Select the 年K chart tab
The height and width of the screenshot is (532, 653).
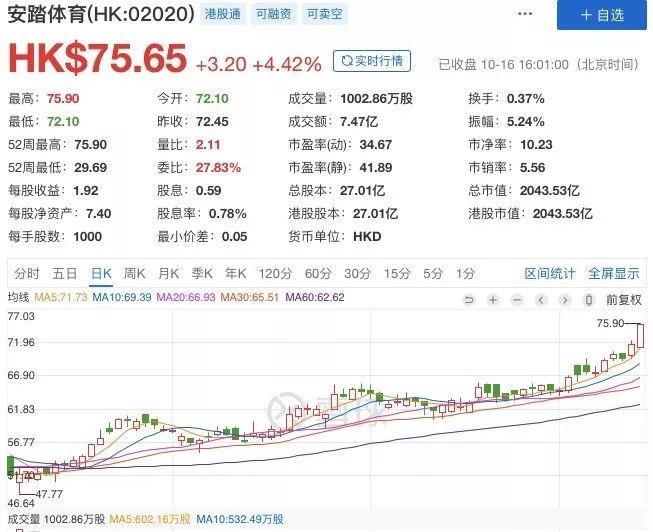tap(236, 274)
